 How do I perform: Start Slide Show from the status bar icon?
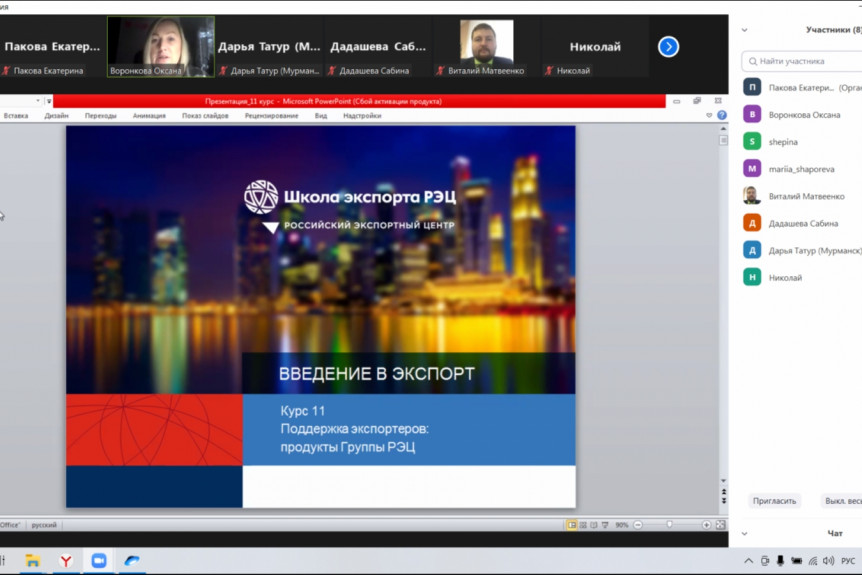[605, 525]
